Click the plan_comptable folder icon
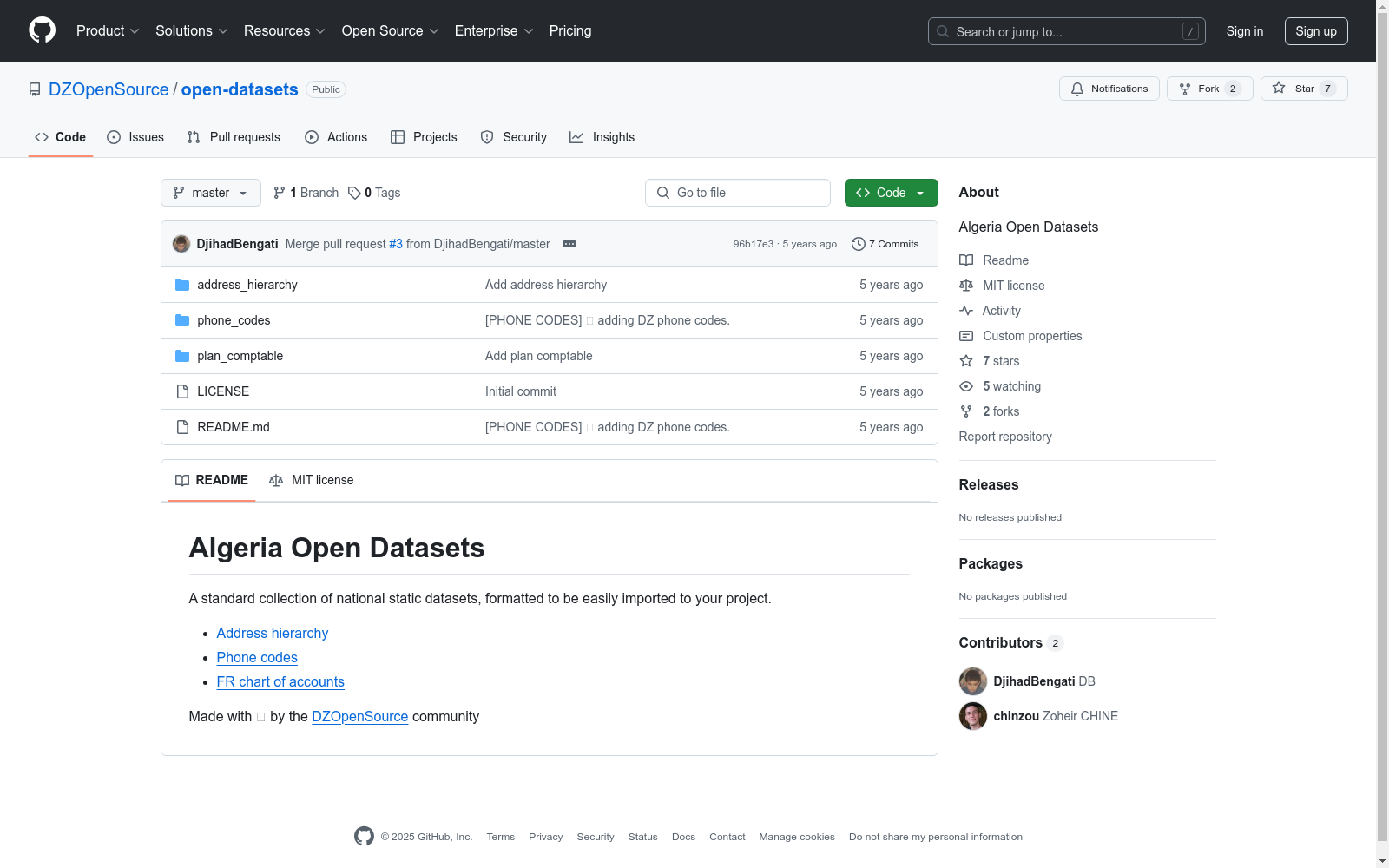 click(x=182, y=356)
